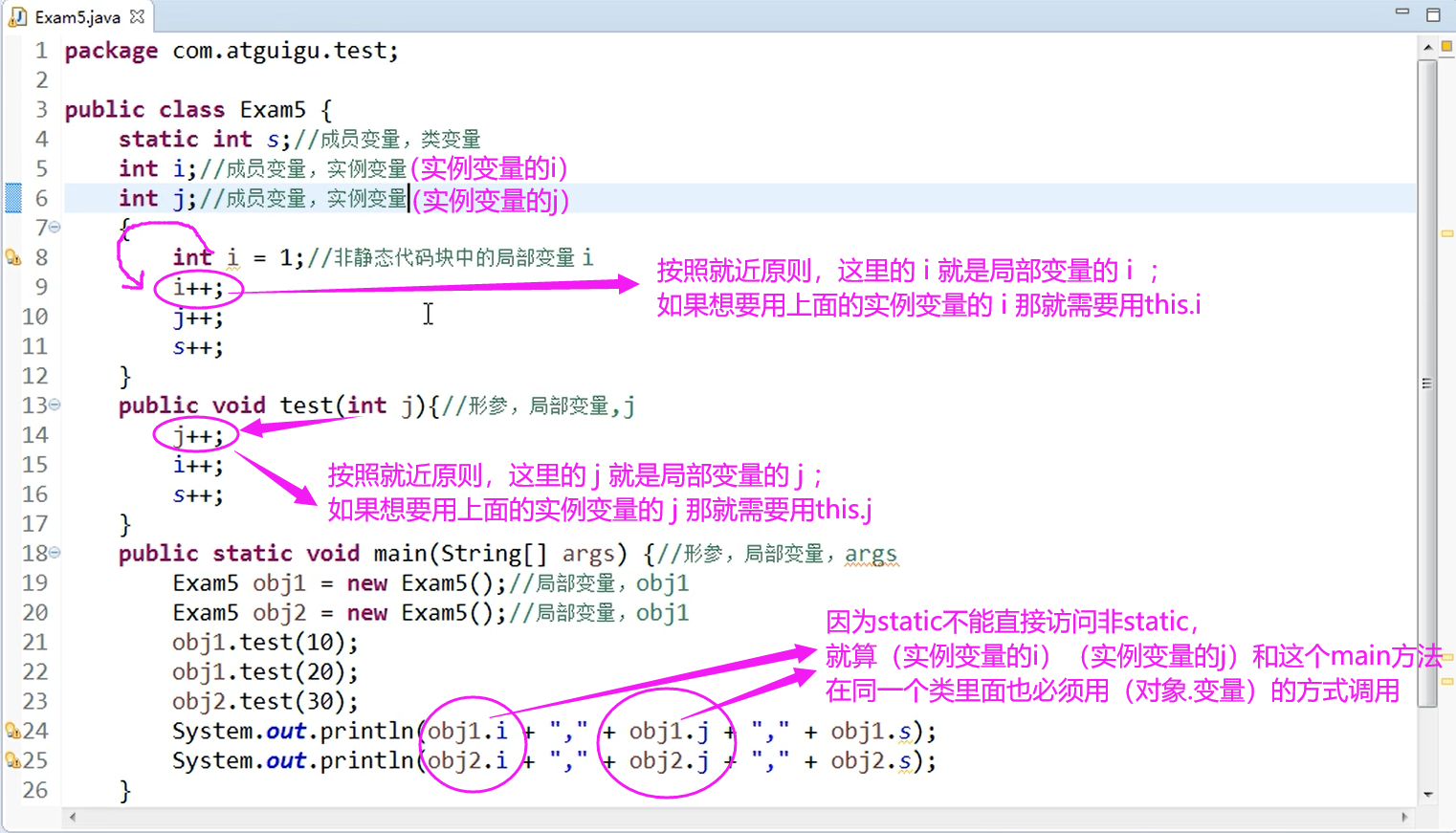Click the horizontal scrollbar right arrow
This screenshot has height=833, width=1456.
(x=1404, y=817)
